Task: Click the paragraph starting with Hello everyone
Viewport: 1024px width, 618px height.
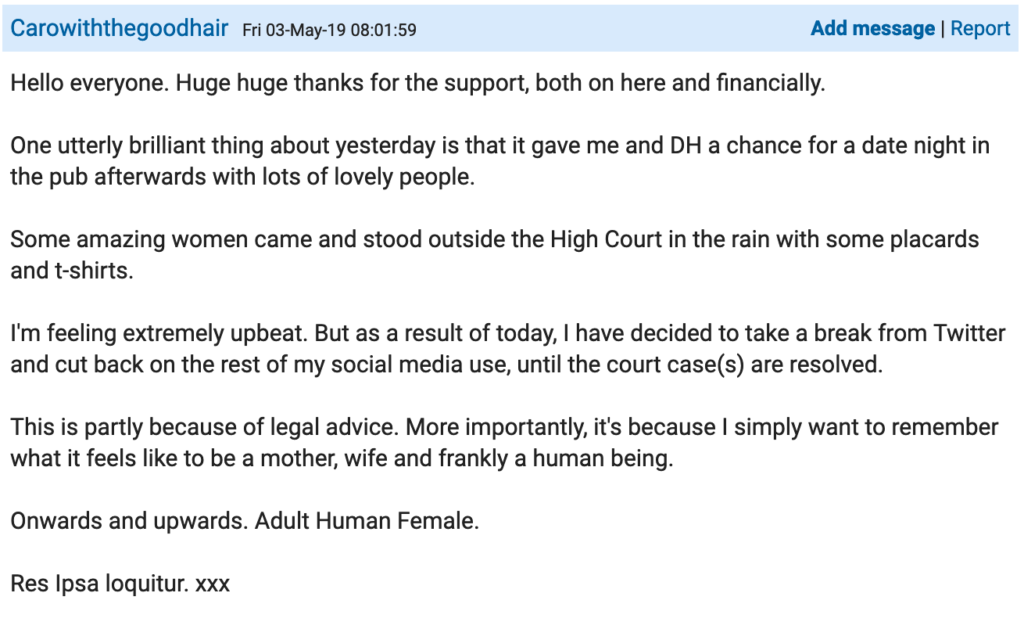Action: (418, 83)
